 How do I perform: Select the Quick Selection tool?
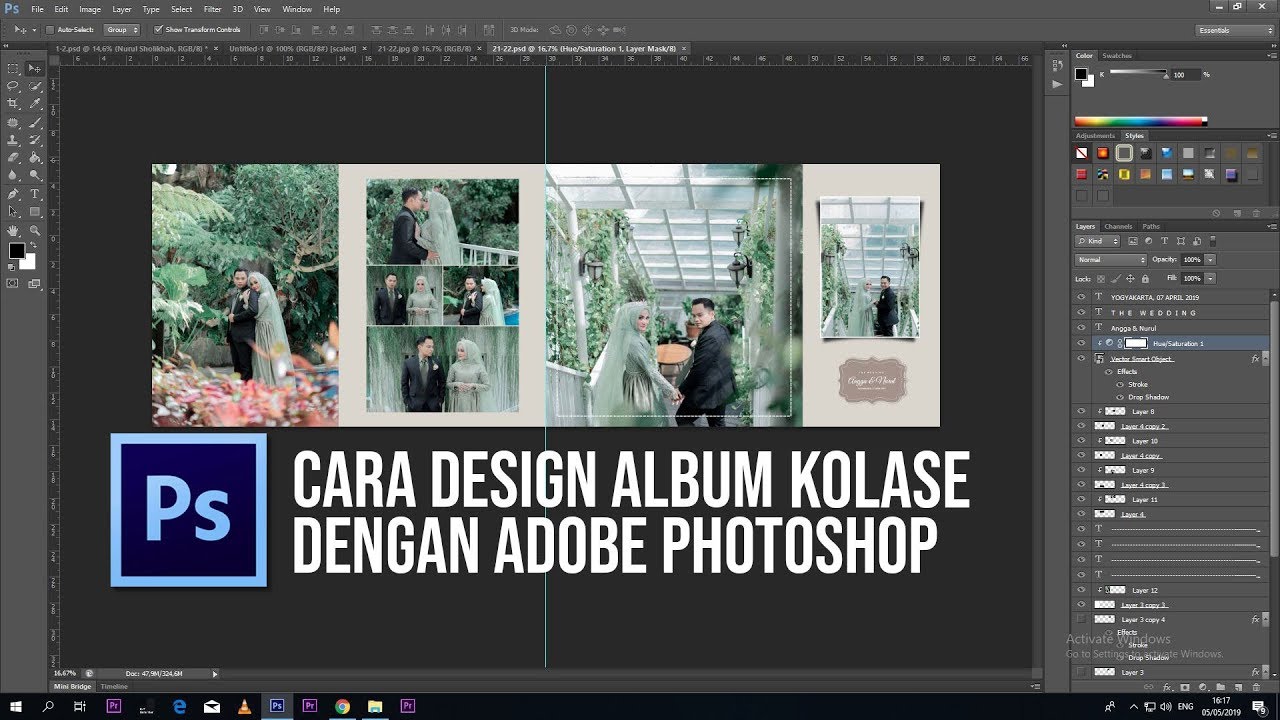[x=35, y=86]
